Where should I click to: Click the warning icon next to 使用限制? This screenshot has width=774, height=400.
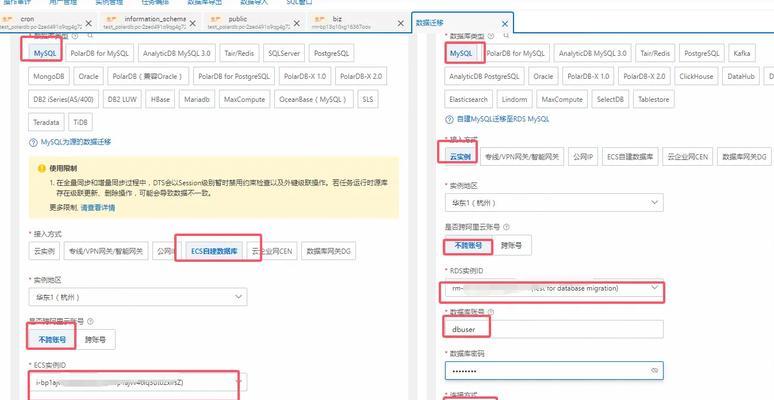(42, 168)
